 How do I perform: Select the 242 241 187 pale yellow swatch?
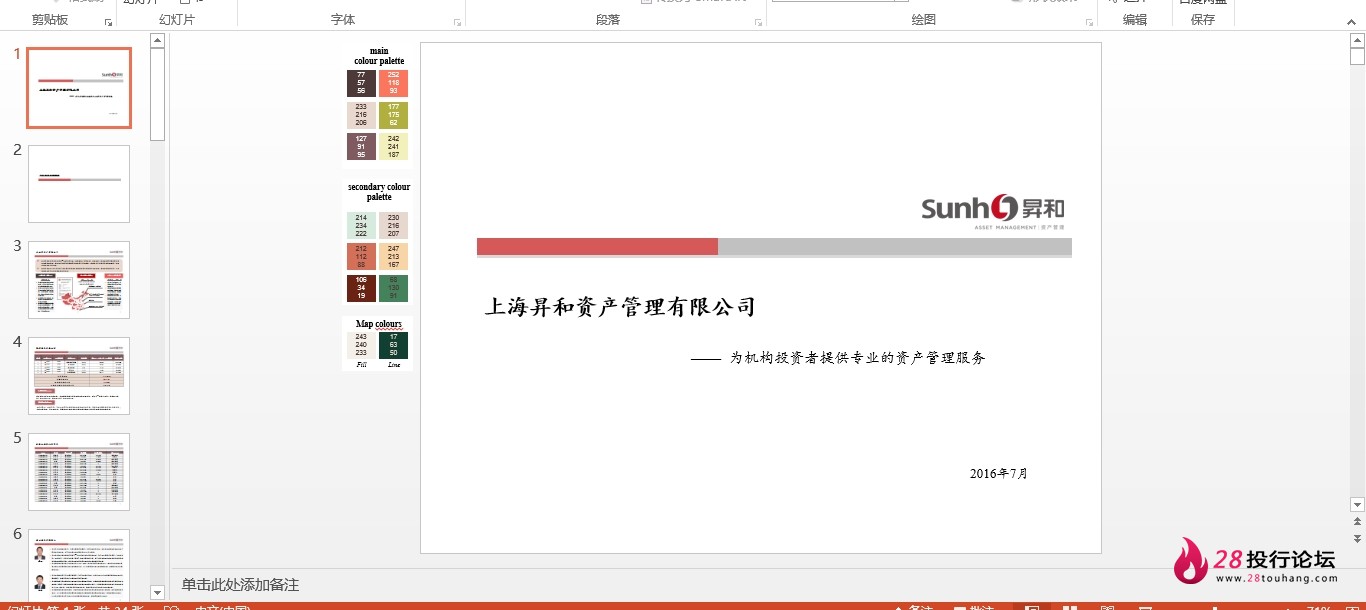[x=393, y=147]
